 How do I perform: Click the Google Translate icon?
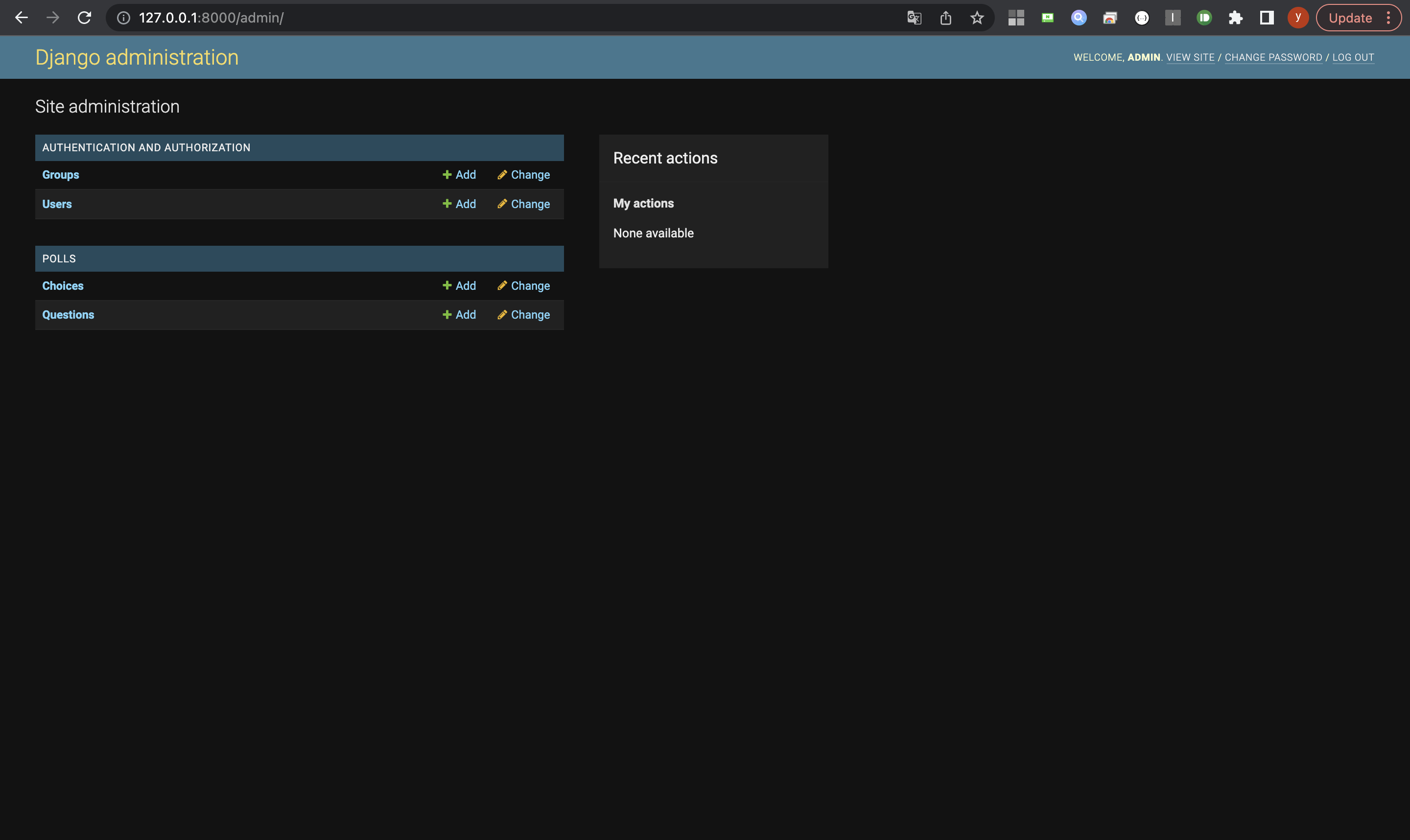pyautogui.click(x=914, y=18)
